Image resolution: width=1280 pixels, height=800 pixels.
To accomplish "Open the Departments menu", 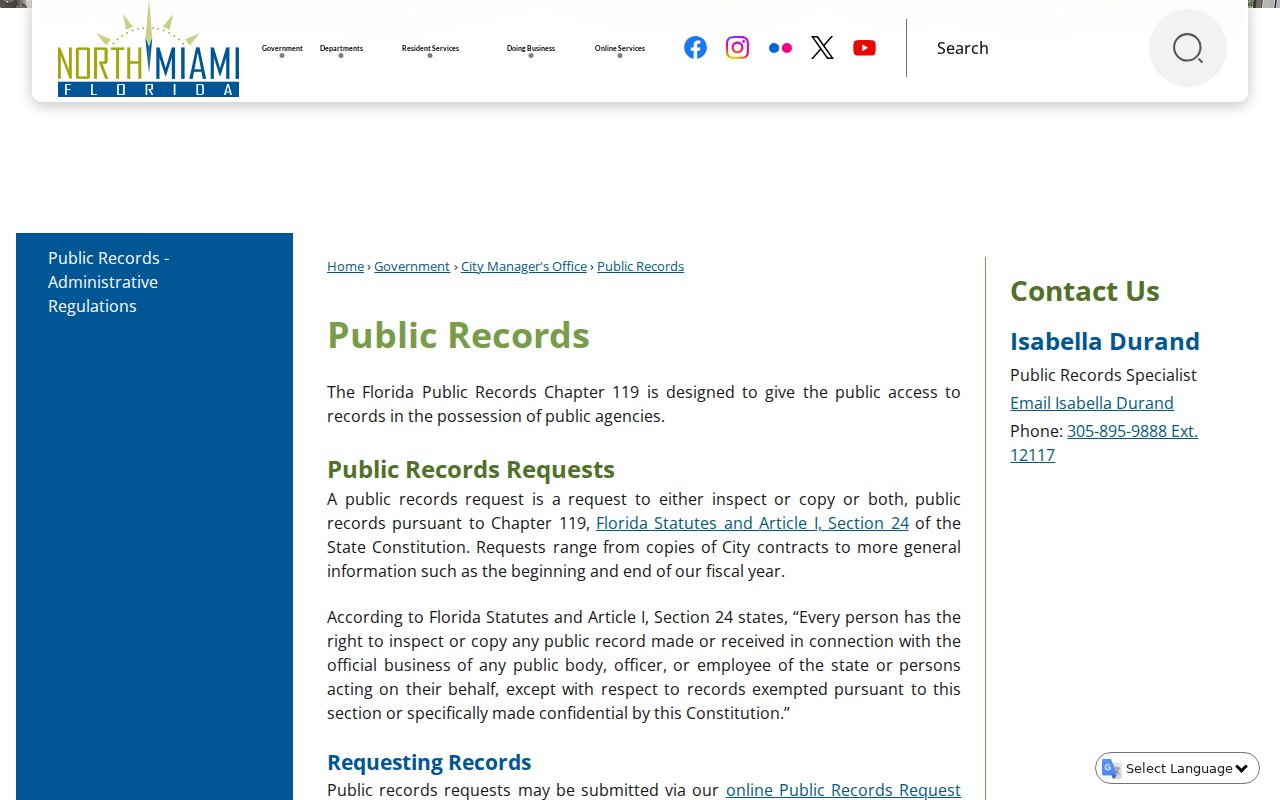I will tap(341, 48).
